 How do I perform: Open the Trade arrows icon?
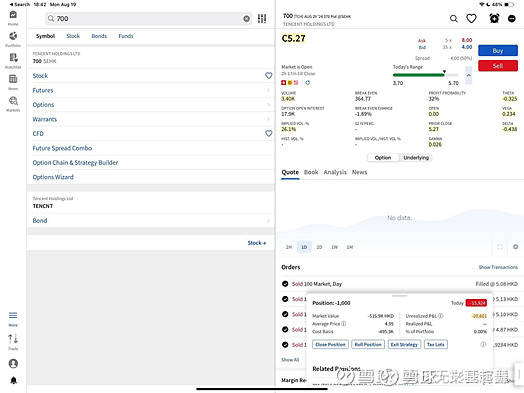[13, 339]
